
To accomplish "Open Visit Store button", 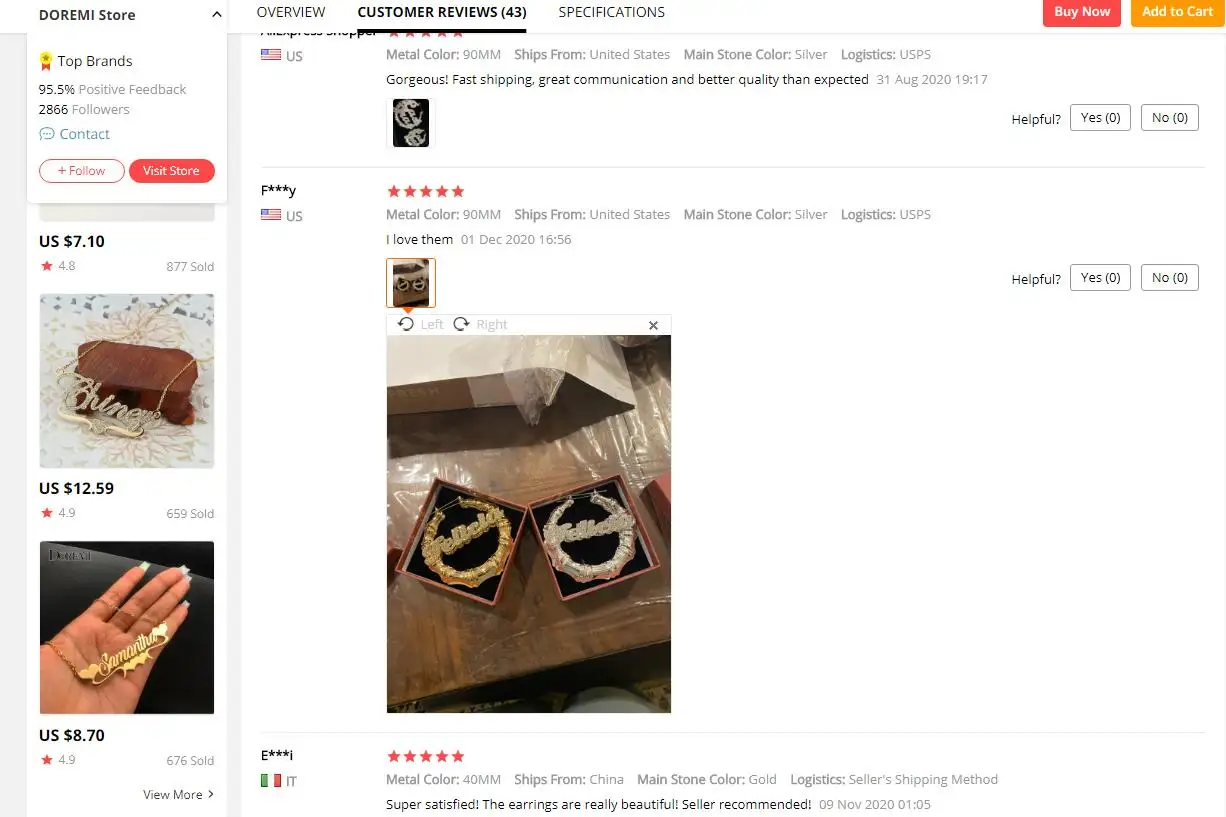I will [x=171, y=171].
